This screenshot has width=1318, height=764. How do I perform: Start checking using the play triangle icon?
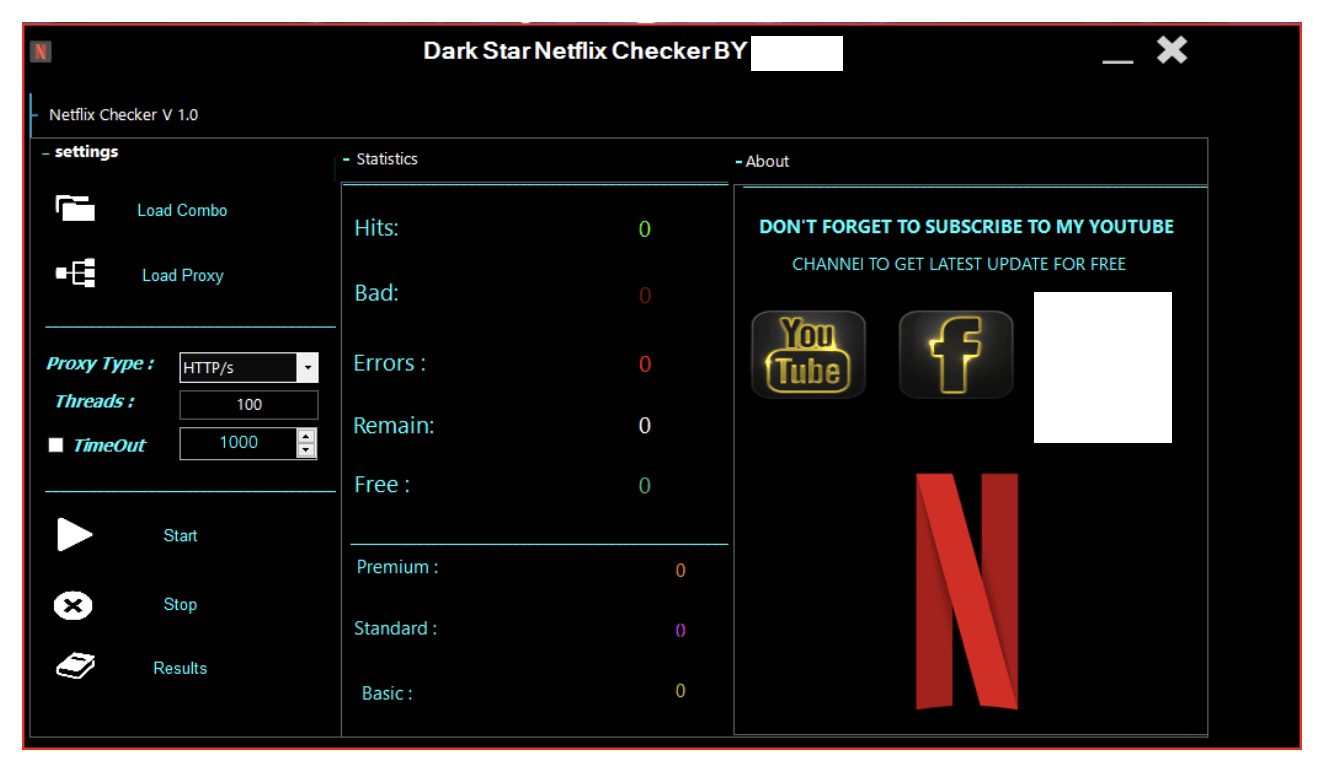pyautogui.click(x=74, y=535)
